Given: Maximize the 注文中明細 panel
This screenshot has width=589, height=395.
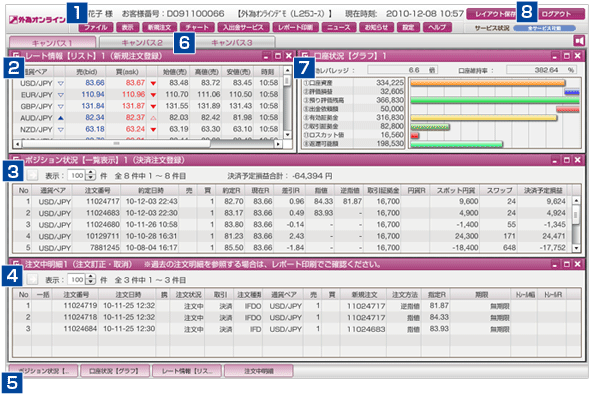Looking at the screenshot, I should click(566, 264).
